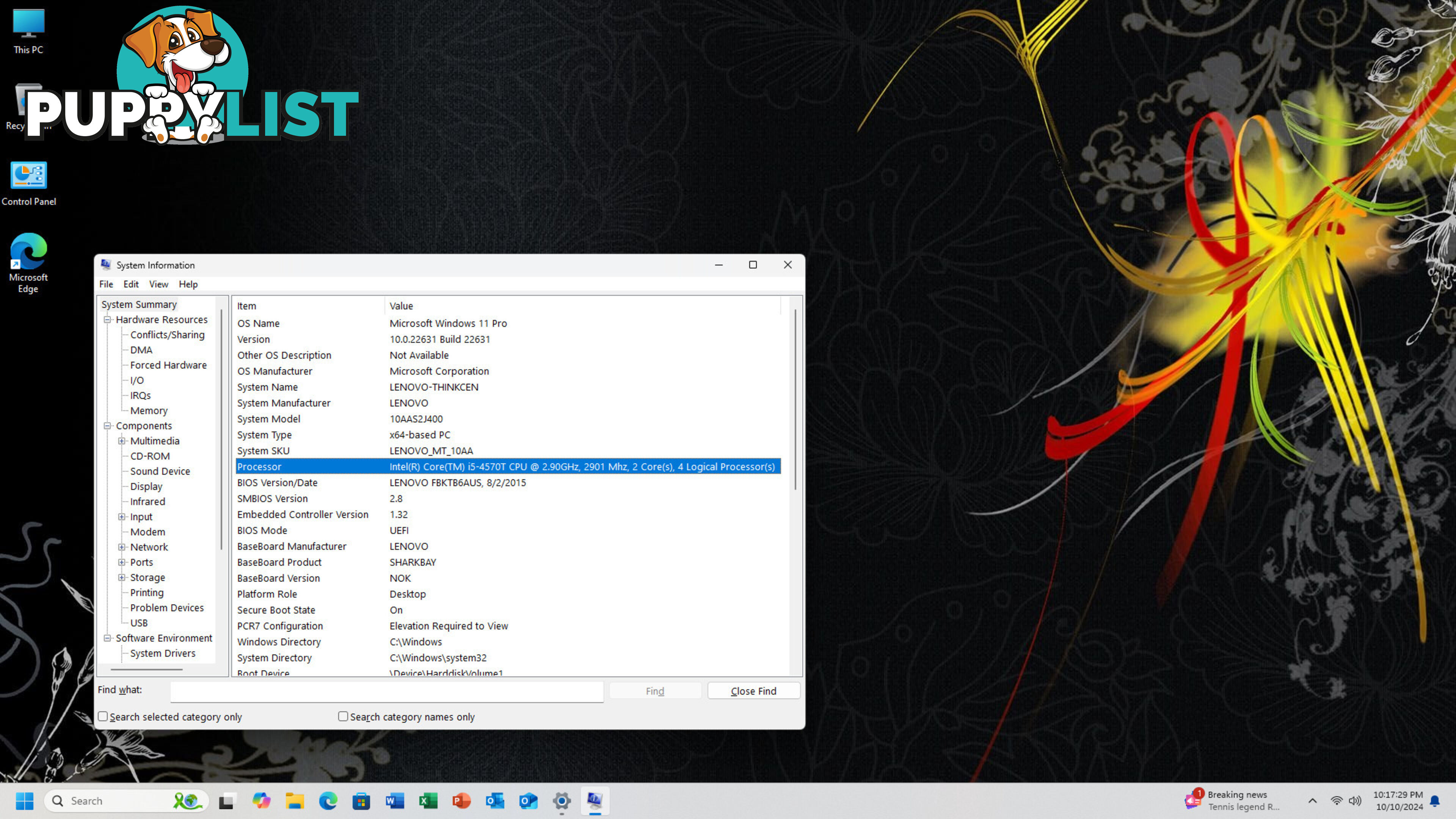The width and height of the screenshot is (1456, 819).
Task: Expand the Network tree node
Action: coord(121,546)
